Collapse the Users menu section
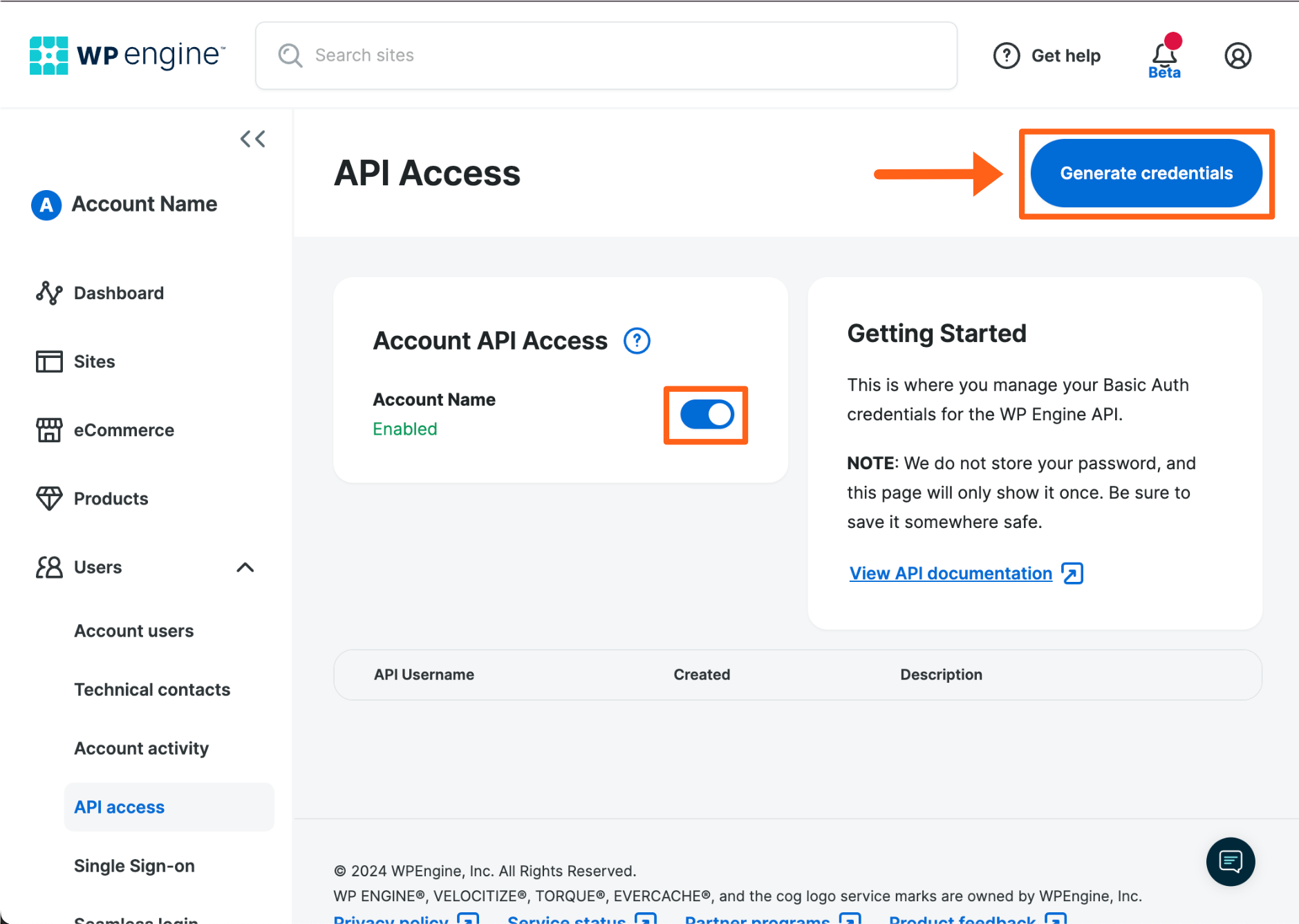 [245, 567]
